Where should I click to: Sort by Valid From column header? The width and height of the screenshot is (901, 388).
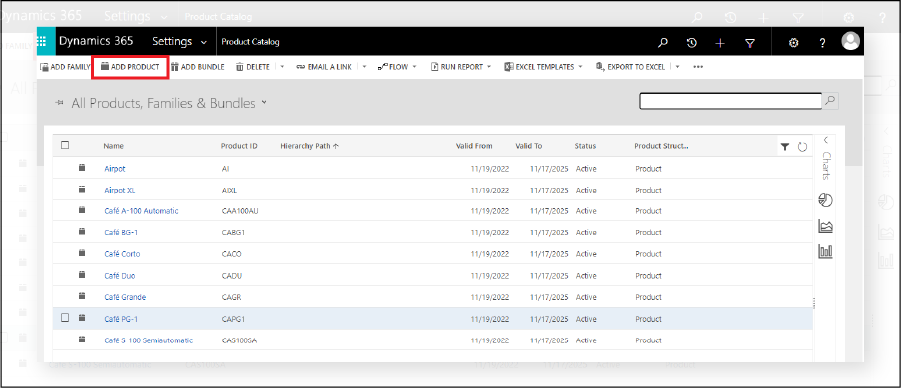[x=474, y=146]
